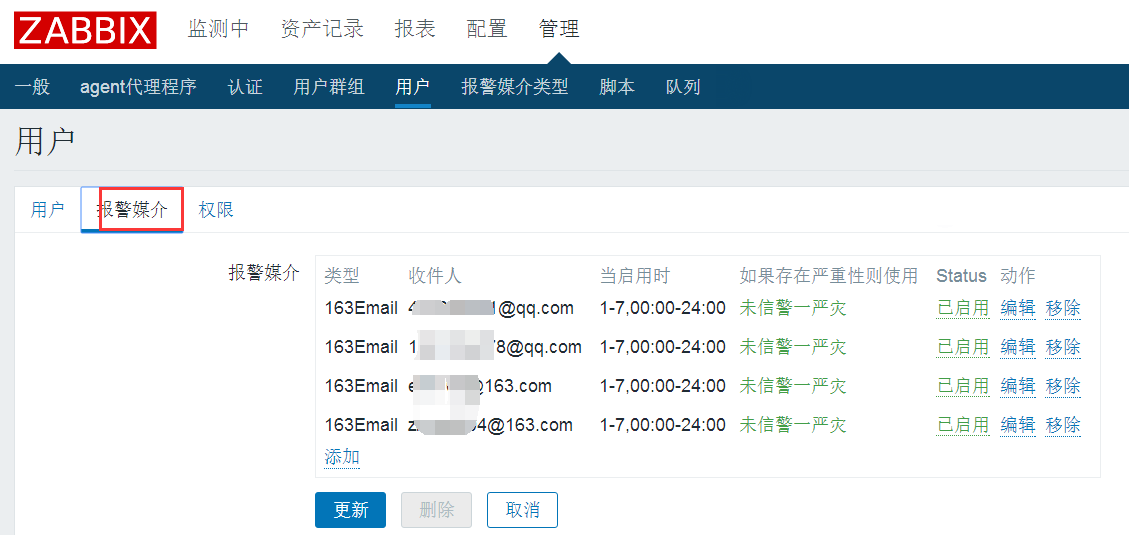Edit the first qq.com media row

[1018, 308]
